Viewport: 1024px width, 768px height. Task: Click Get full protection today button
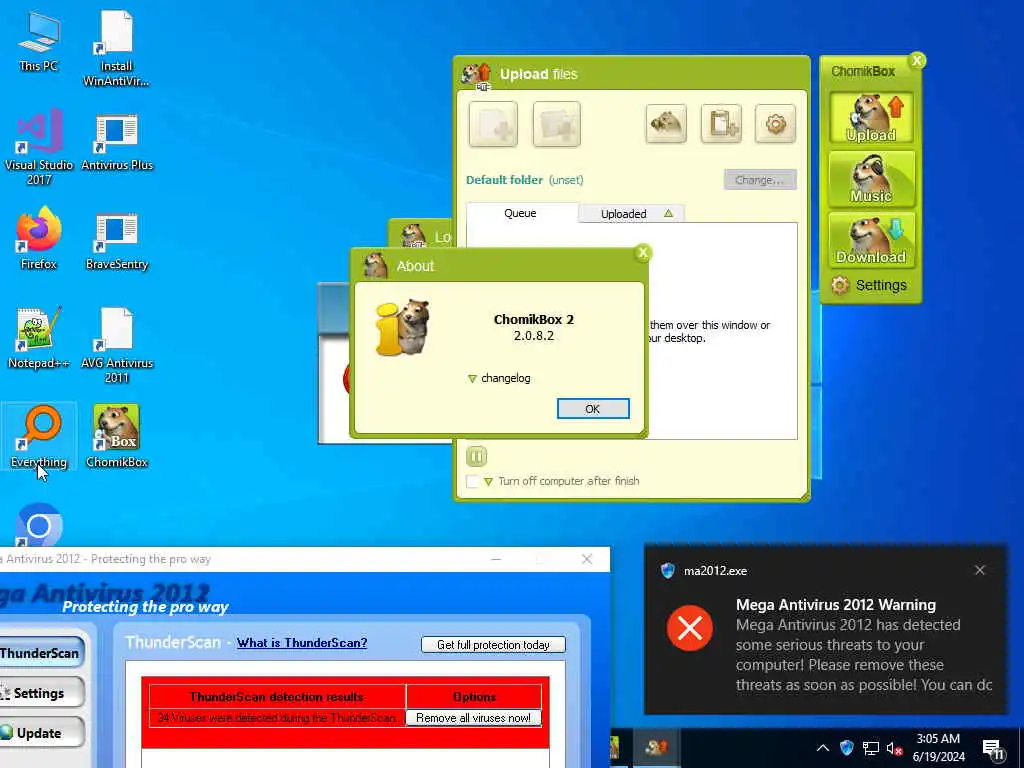(x=493, y=645)
